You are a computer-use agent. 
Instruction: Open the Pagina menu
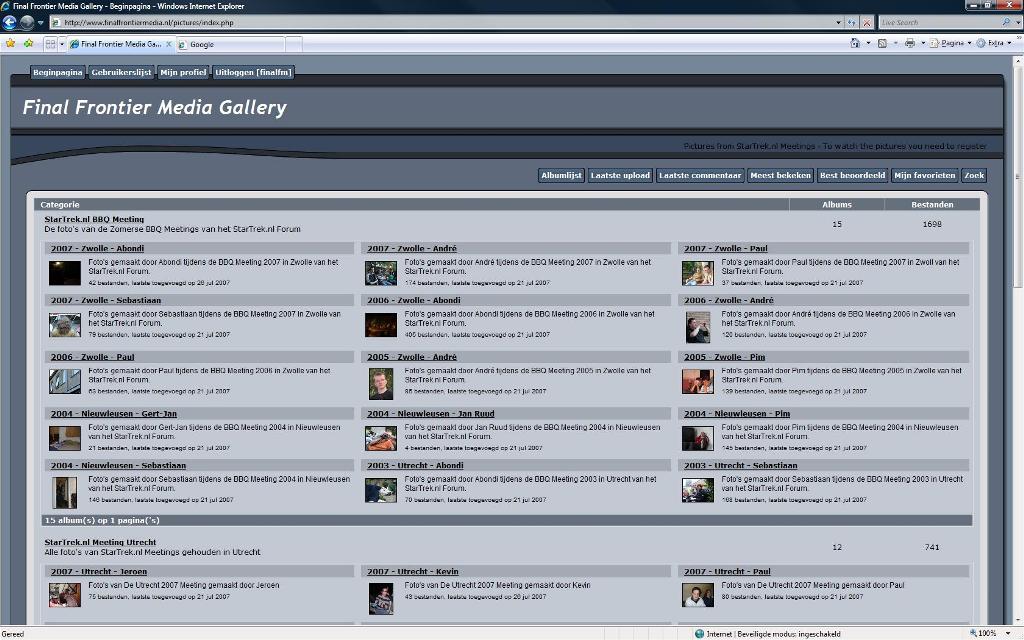tap(950, 43)
